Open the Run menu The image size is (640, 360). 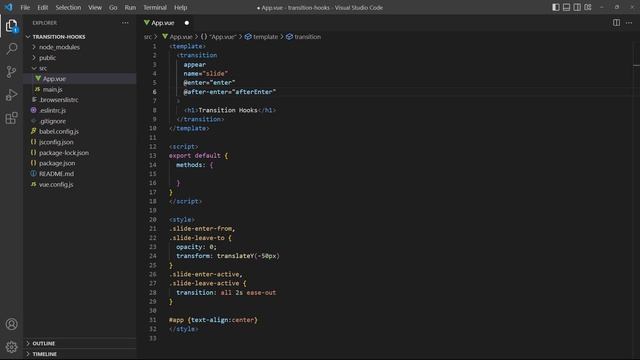(130, 7)
